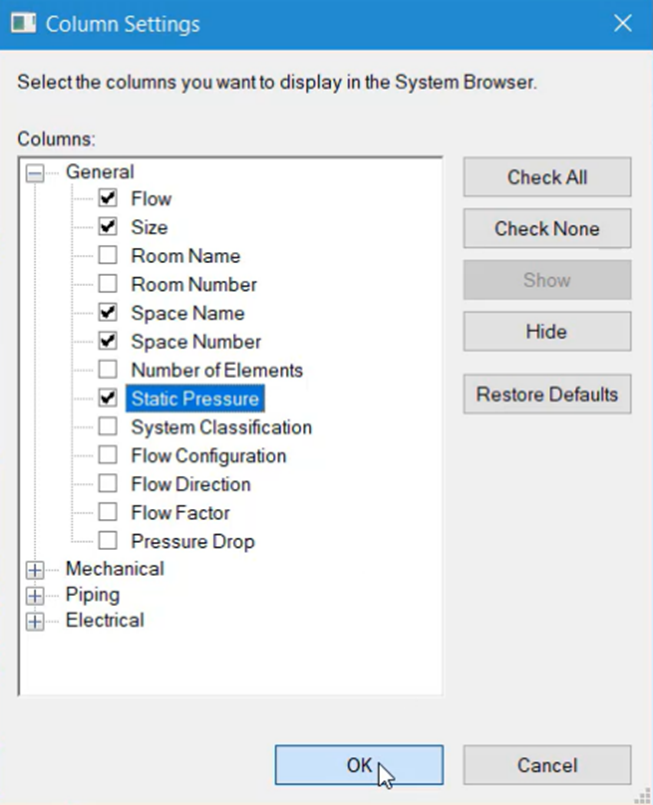Uncheck the Flow checkbox
The image size is (653, 805).
coord(108,198)
